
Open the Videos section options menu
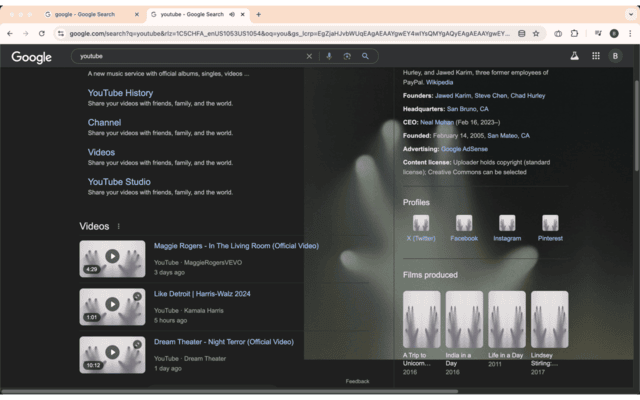tap(118, 227)
